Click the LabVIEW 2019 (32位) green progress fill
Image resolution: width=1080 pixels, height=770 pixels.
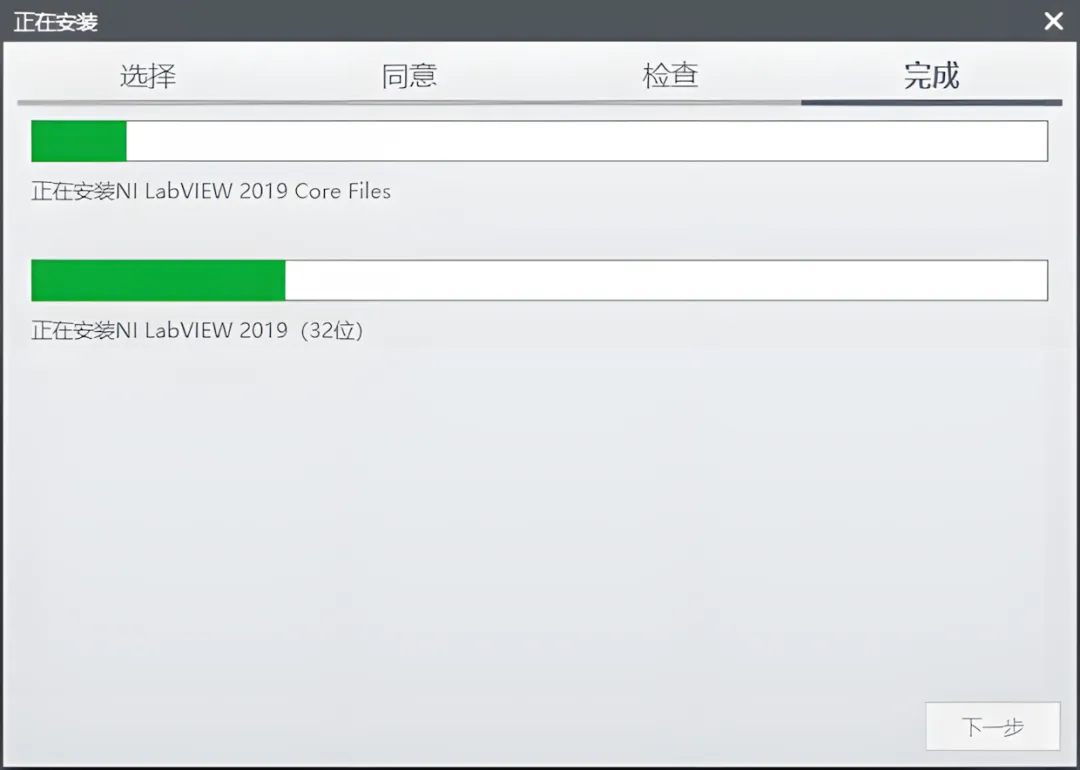point(158,280)
